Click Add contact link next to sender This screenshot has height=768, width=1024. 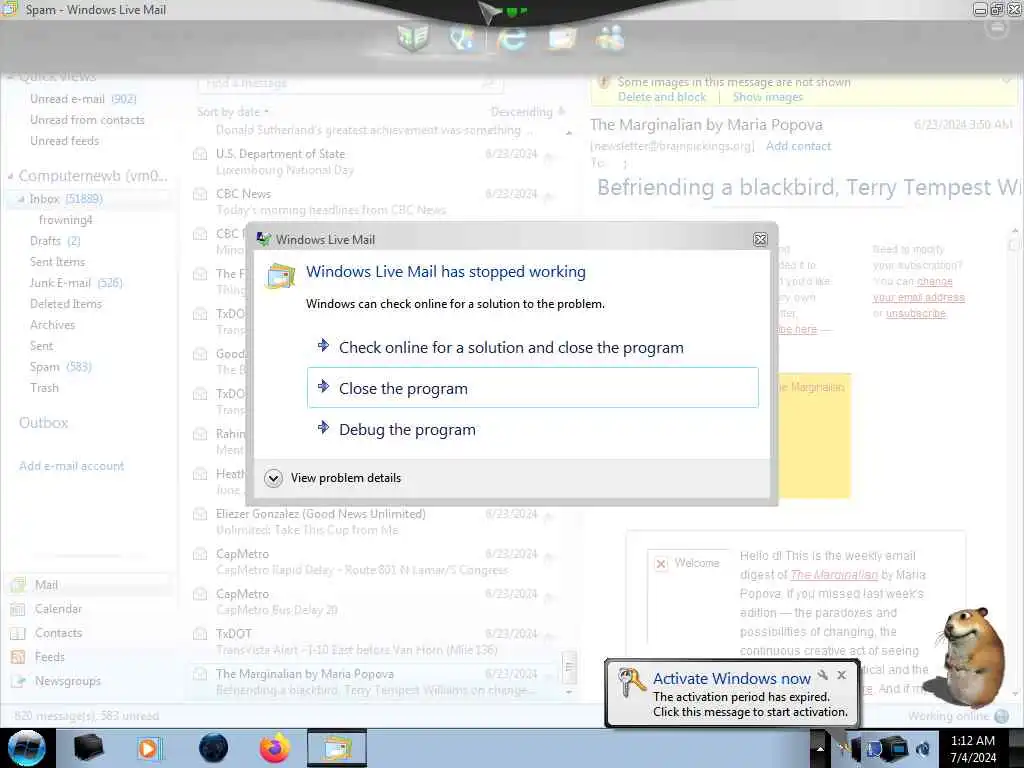(x=798, y=146)
